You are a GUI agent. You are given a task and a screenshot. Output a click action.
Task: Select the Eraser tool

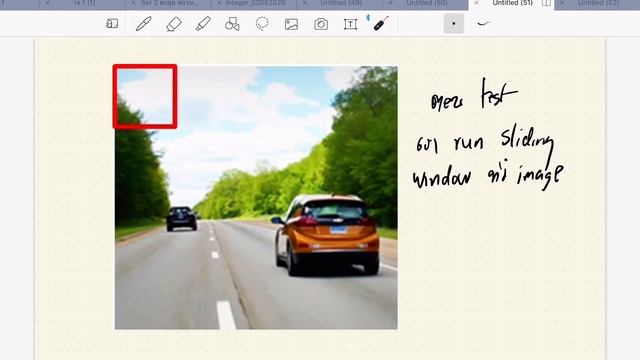coord(174,24)
